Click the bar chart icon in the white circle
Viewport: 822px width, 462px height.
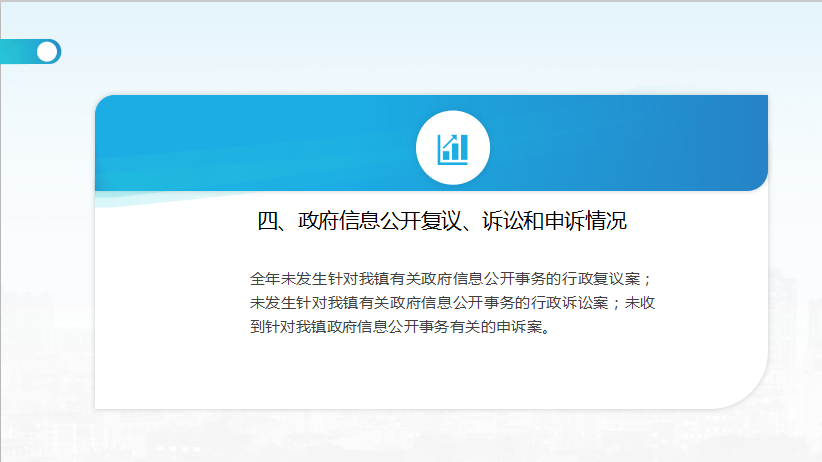pyautogui.click(x=453, y=148)
